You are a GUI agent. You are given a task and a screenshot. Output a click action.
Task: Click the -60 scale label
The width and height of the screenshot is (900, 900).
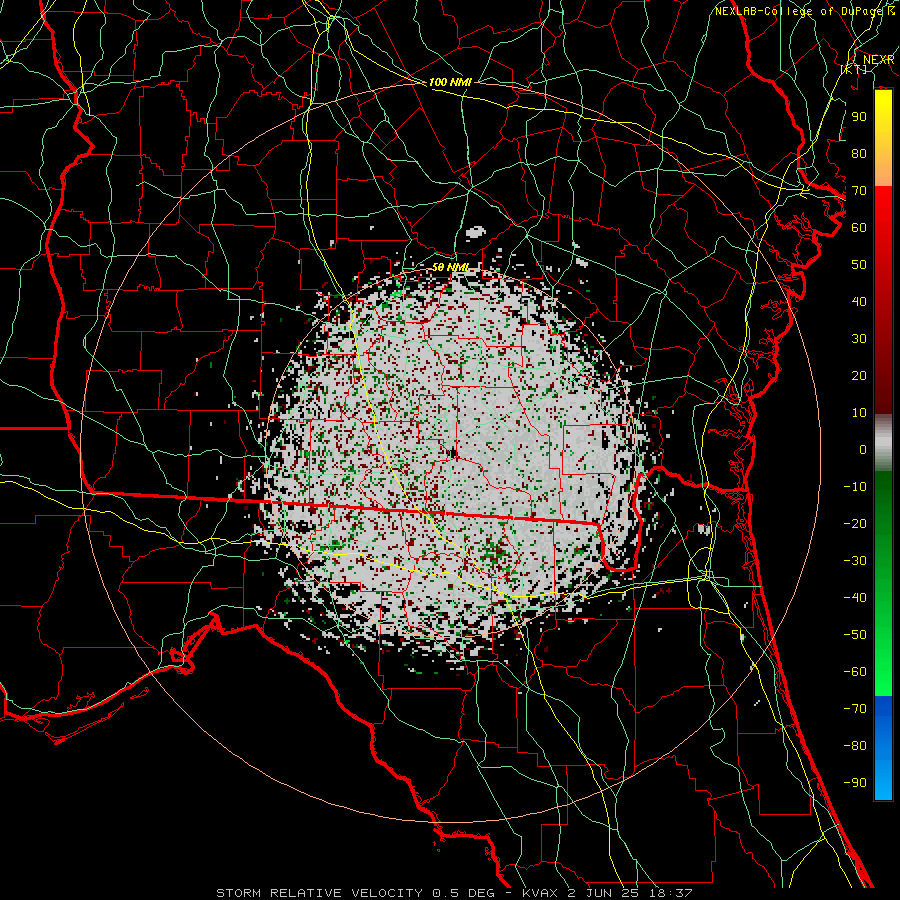[855, 672]
